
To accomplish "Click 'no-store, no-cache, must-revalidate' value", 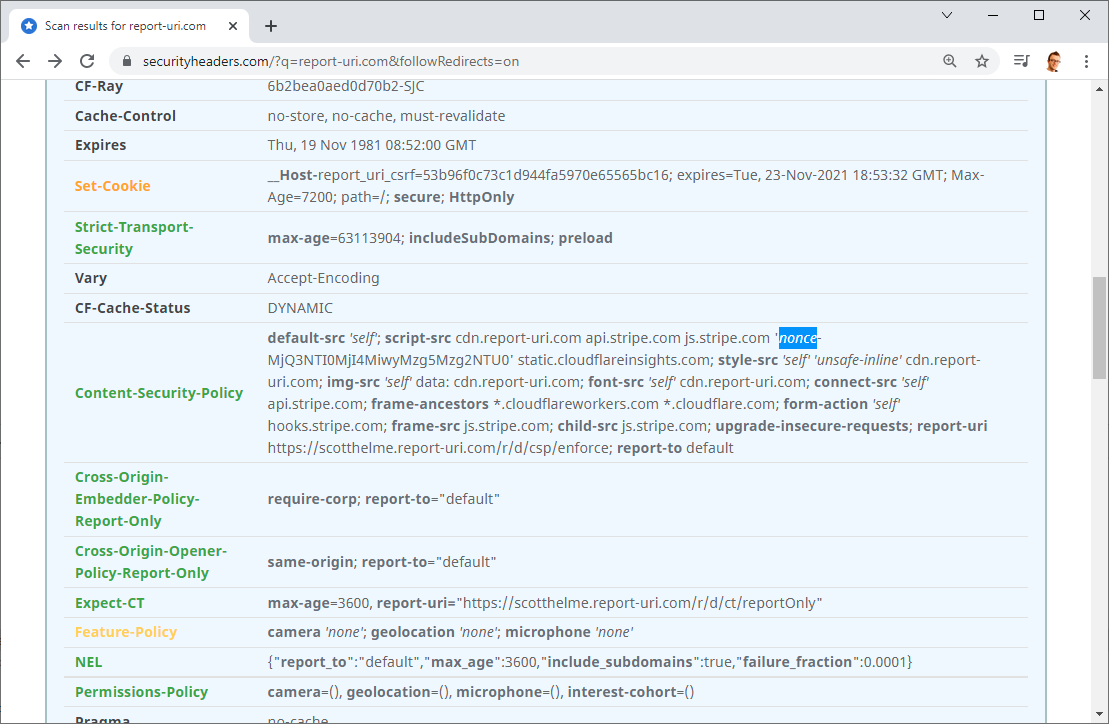I will 386,116.
